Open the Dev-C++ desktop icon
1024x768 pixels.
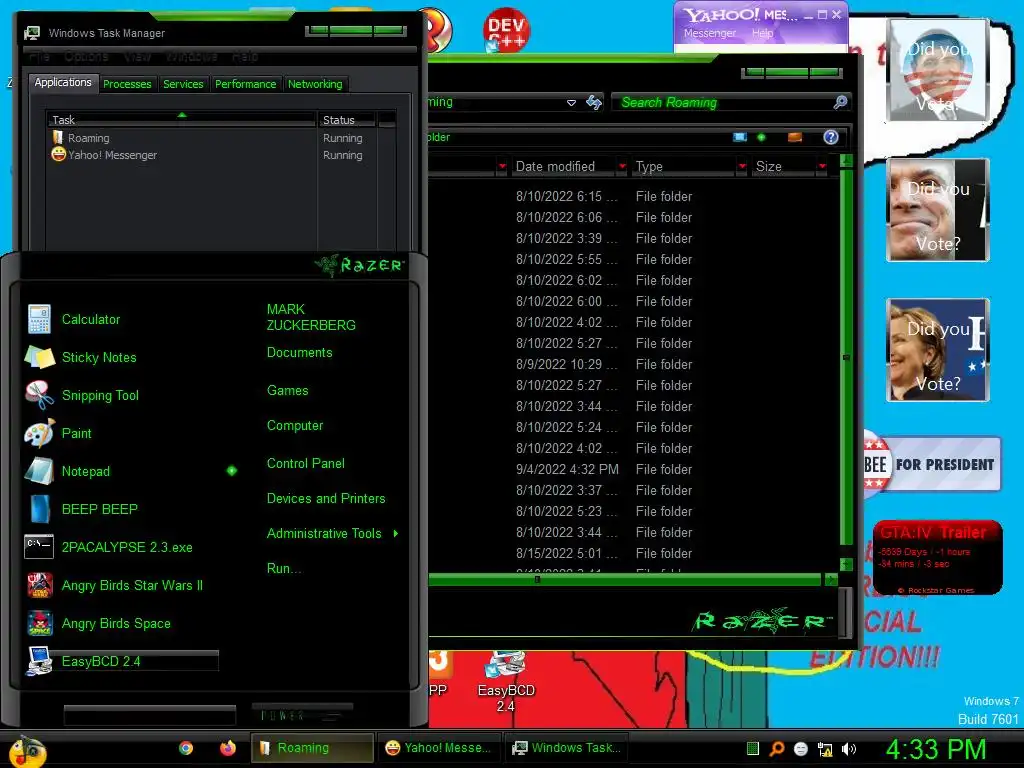click(506, 30)
